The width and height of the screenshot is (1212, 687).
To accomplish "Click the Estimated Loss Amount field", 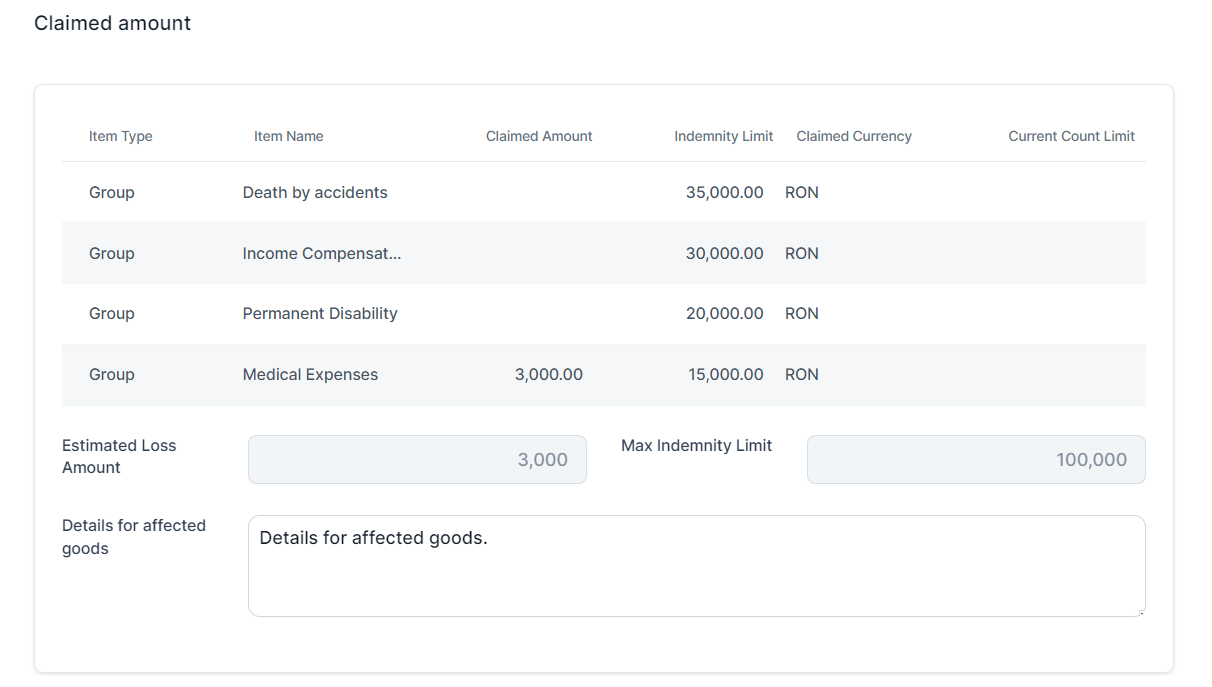I will pos(417,459).
